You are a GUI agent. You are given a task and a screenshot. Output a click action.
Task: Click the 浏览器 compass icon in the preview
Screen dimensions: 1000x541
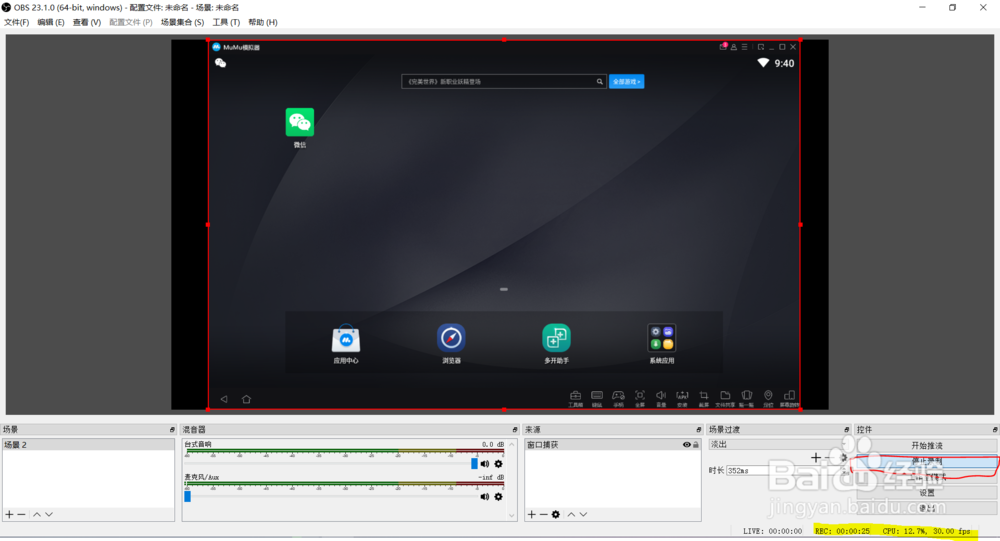451,337
